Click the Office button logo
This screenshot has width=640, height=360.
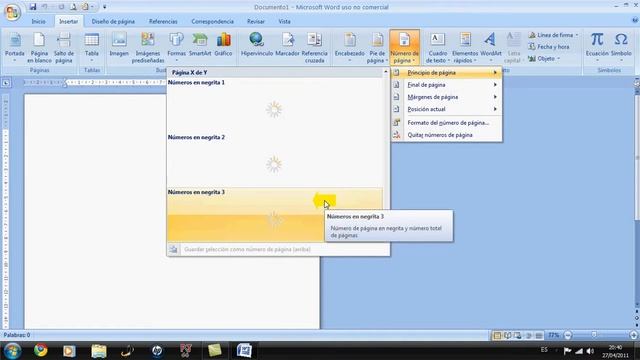[12, 12]
